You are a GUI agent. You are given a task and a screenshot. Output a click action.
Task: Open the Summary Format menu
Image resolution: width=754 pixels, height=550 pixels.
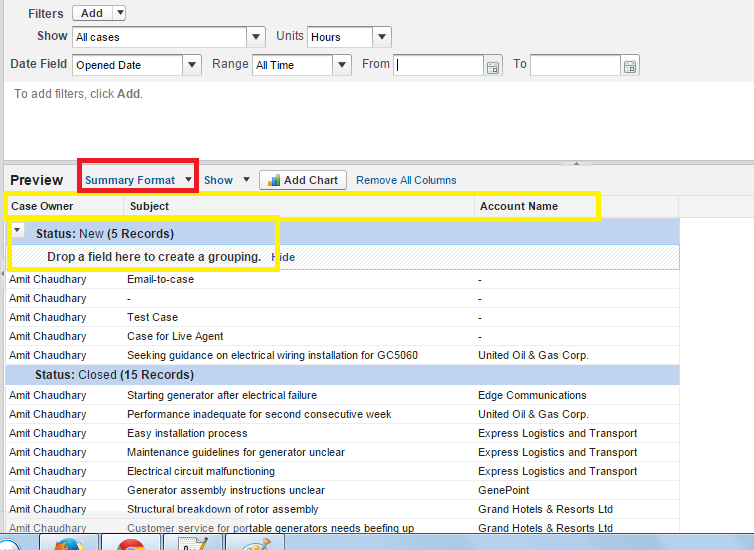(x=138, y=180)
